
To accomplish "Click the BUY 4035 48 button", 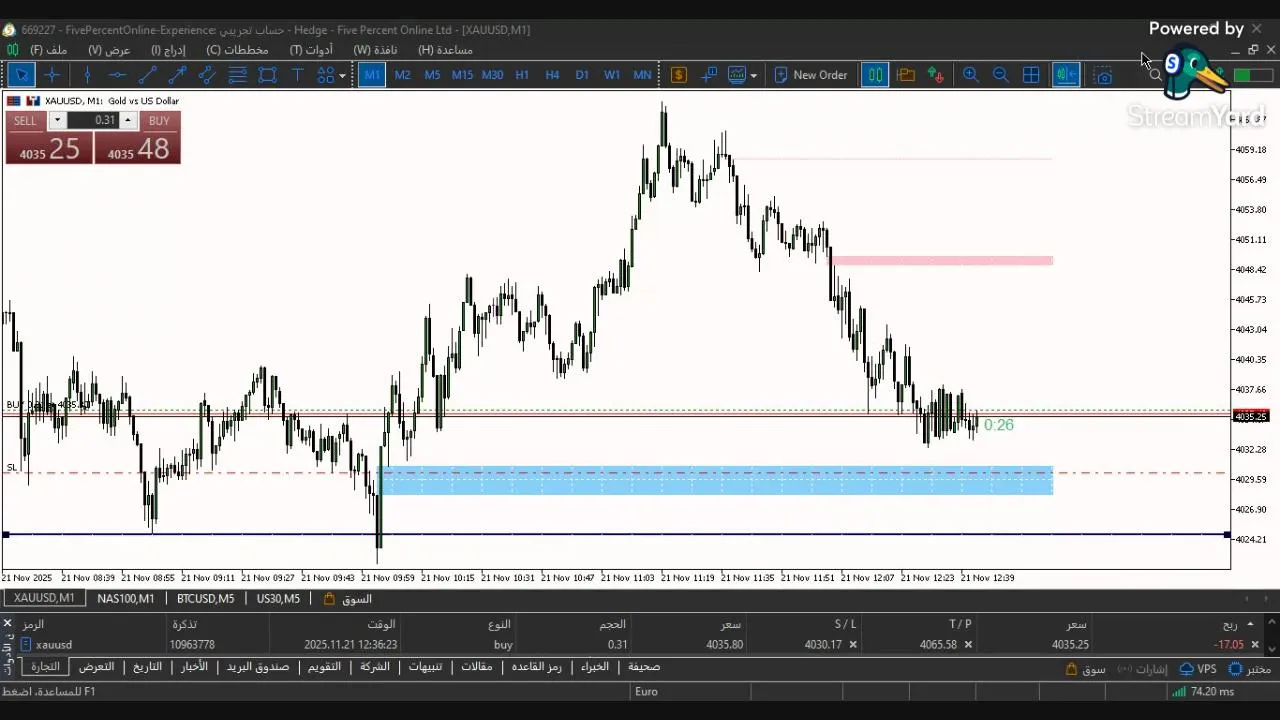I will [138, 149].
